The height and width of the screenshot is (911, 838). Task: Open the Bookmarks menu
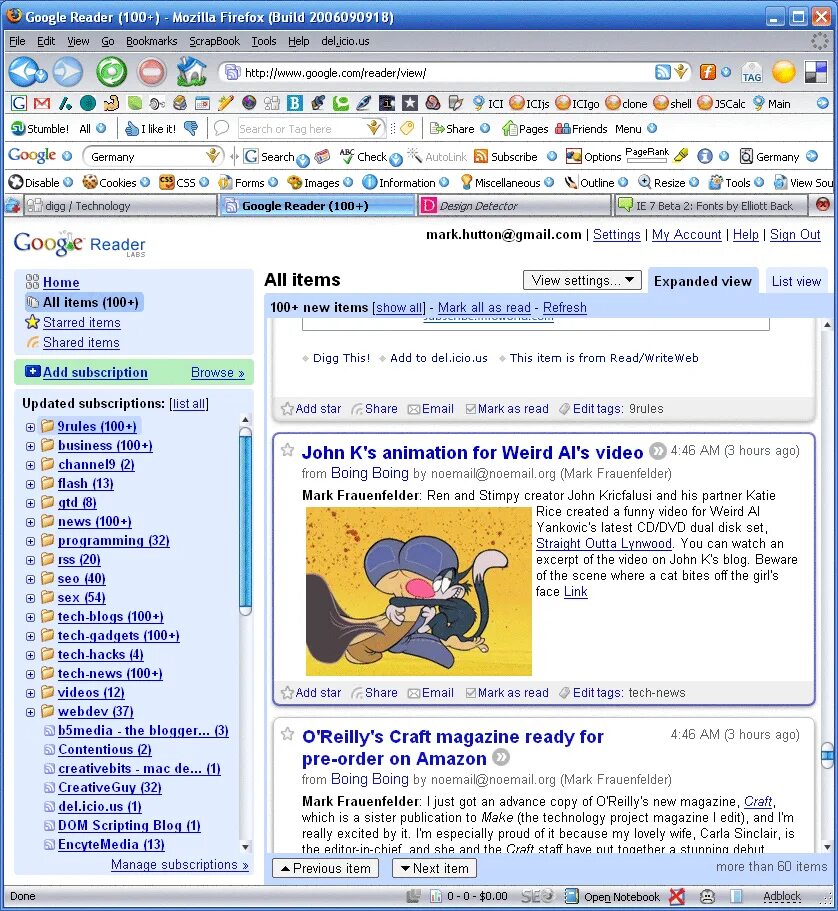pos(151,41)
